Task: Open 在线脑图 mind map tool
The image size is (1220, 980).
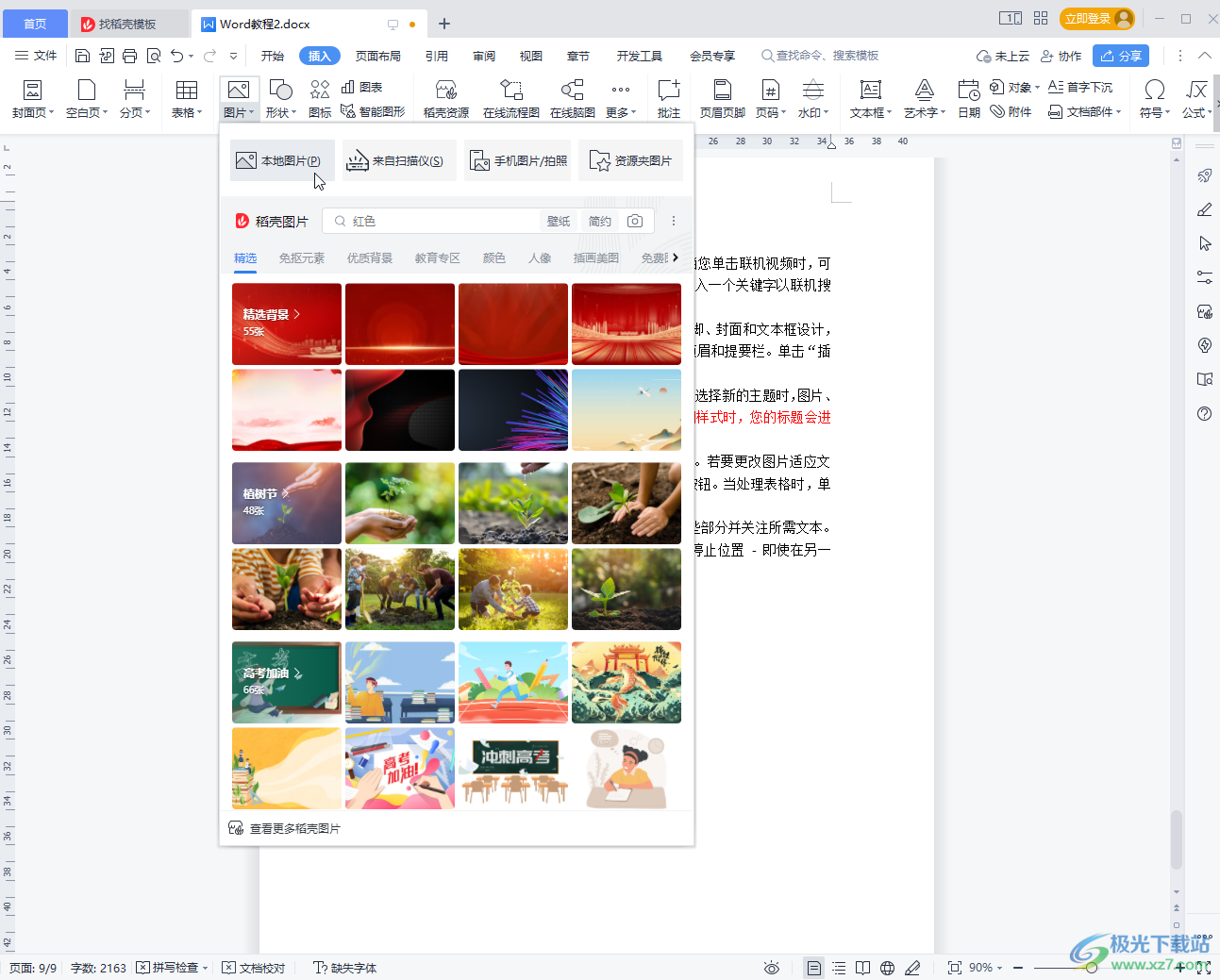Action: 573,99
